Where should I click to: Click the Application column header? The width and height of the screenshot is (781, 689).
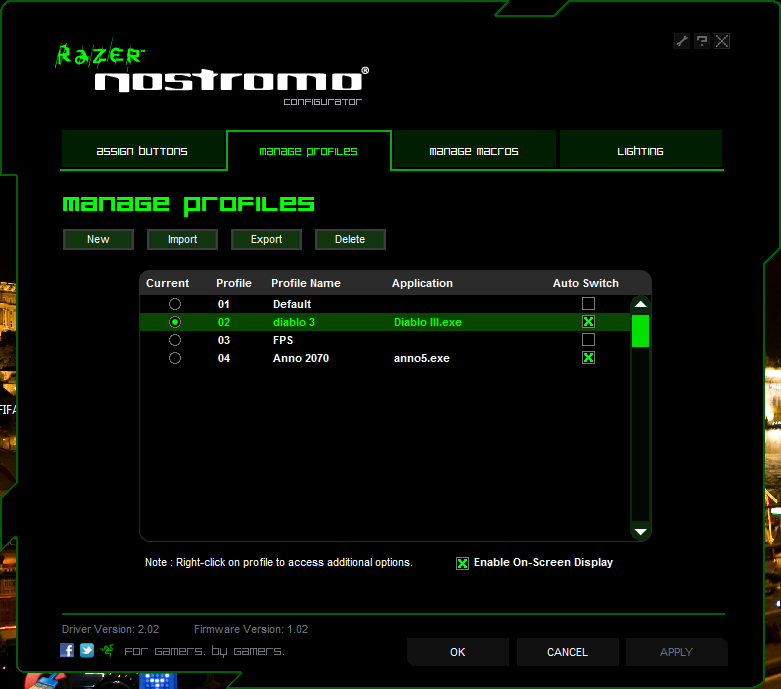click(x=422, y=283)
